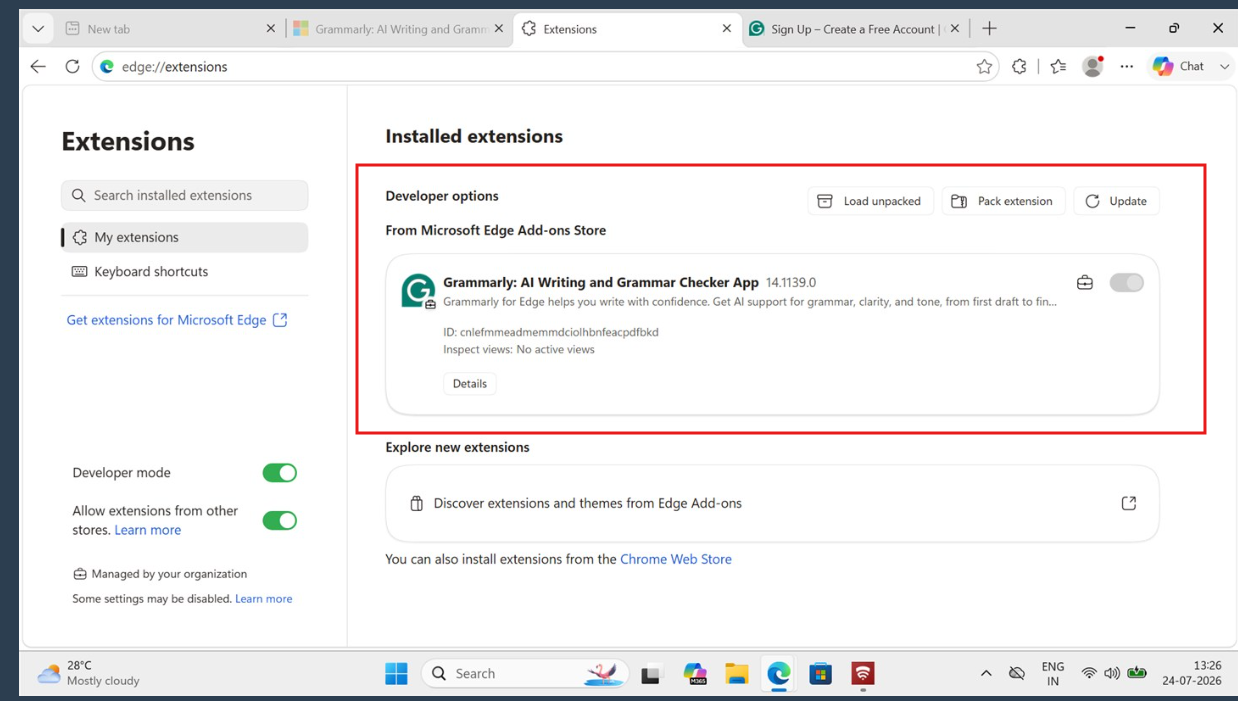This screenshot has width=1238, height=701.
Task: Select the Extensions tab
Action: [627, 29]
